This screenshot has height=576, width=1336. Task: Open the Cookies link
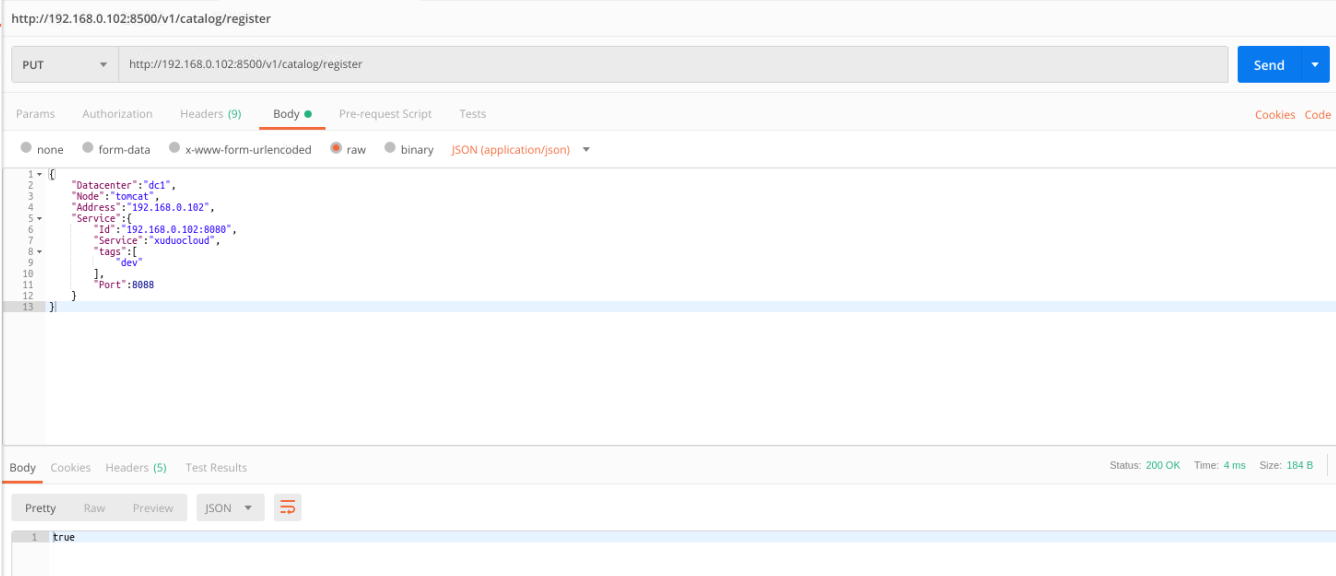pyautogui.click(x=1275, y=115)
